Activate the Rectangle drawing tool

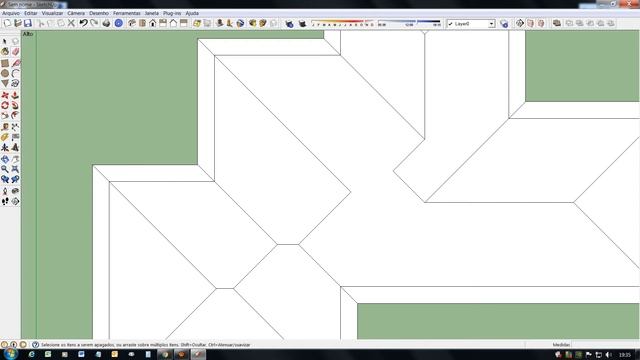(5, 63)
